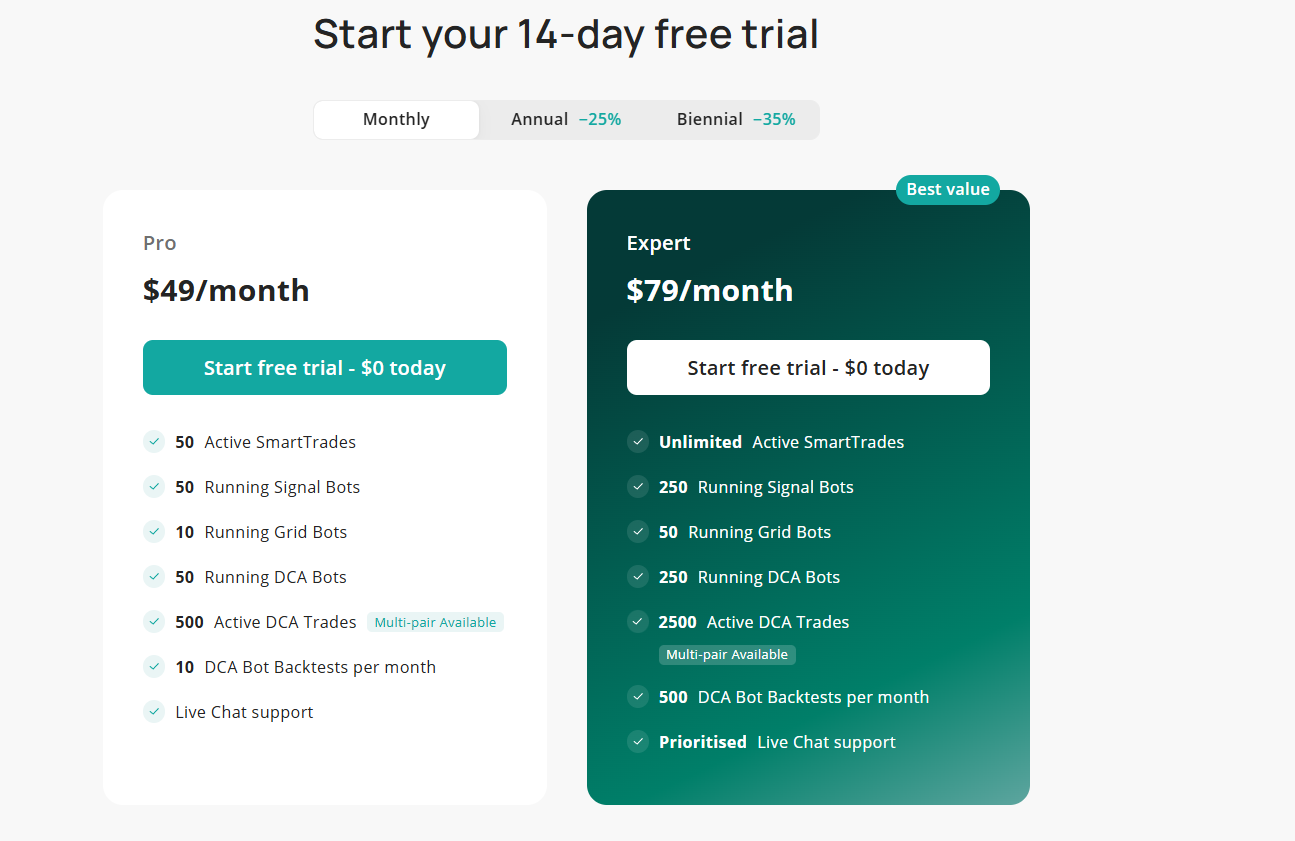Select the Monthly billing tab
The height and width of the screenshot is (841, 1295).
396,120
